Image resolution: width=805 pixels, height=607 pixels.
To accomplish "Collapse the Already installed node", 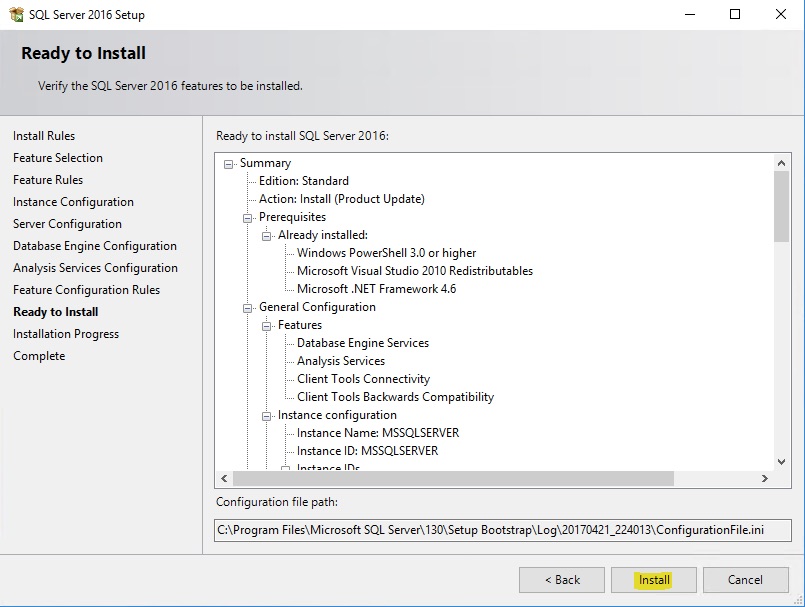I will [x=267, y=236].
